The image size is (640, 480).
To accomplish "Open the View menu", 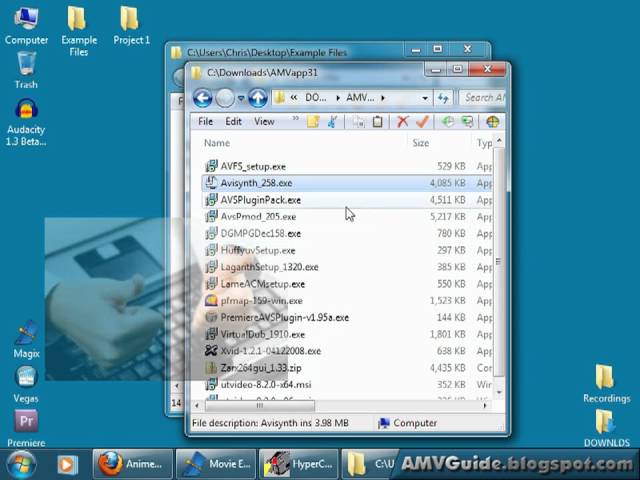I will (x=264, y=122).
